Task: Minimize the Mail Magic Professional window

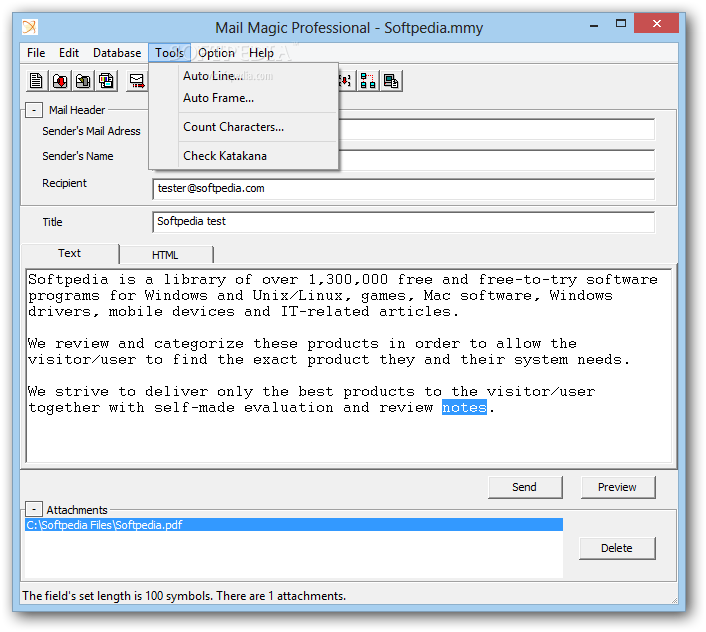Action: [594, 25]
